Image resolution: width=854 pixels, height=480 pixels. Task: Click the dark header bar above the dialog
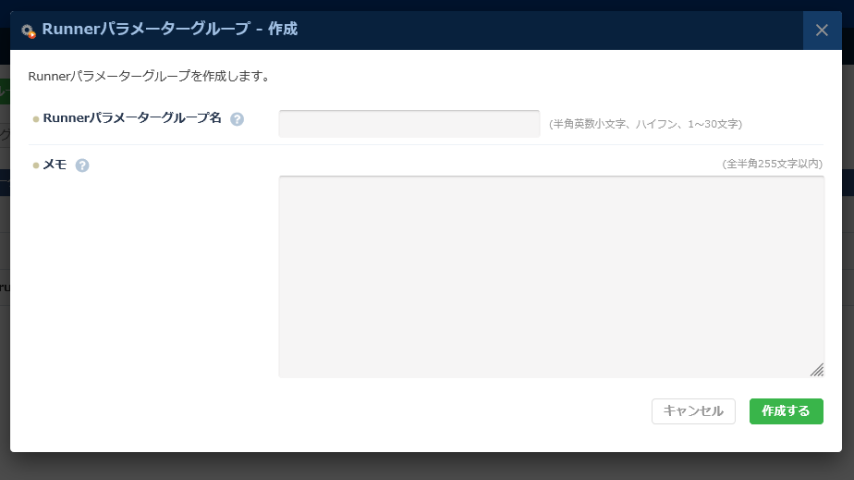[427, 5]
